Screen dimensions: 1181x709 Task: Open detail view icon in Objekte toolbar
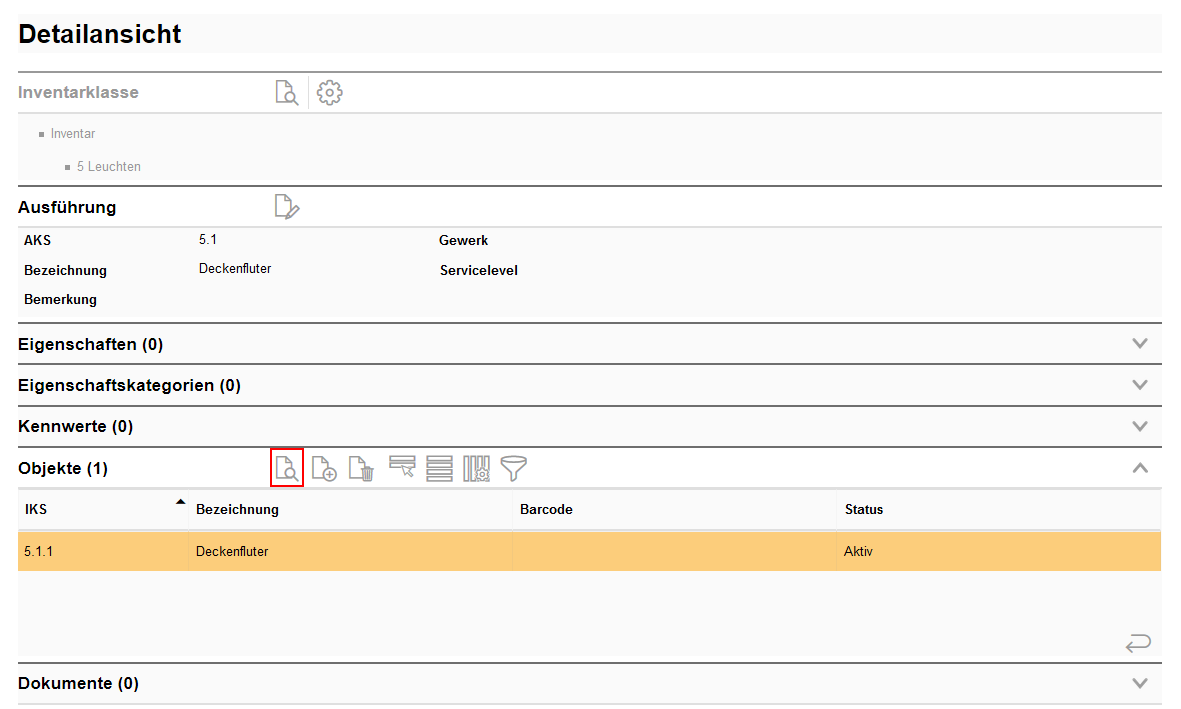287,468
